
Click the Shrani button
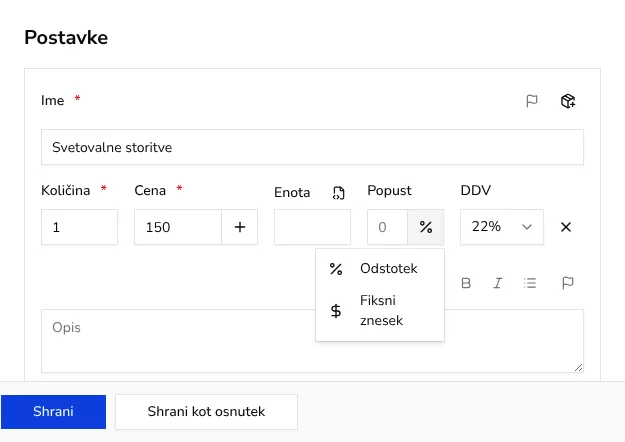[x=53, y=412]
